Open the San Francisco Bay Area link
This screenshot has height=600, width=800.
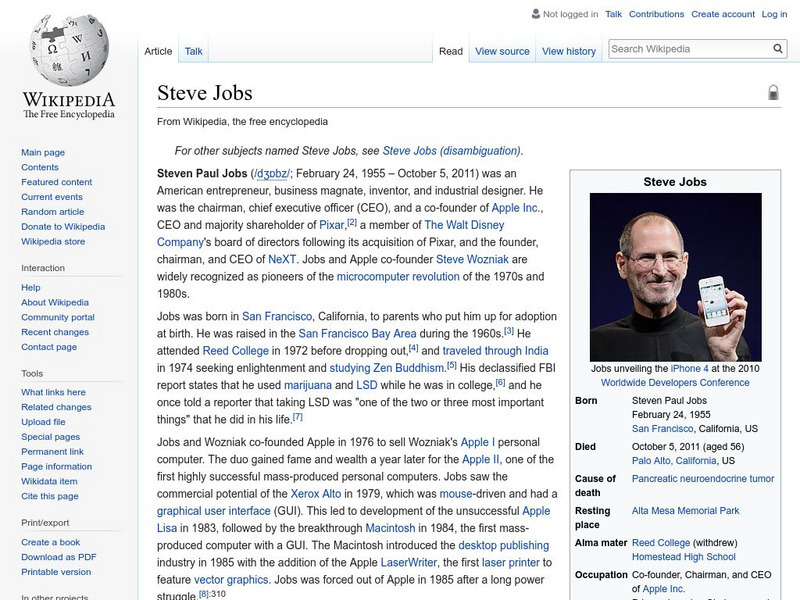click(x=357, y=334)
